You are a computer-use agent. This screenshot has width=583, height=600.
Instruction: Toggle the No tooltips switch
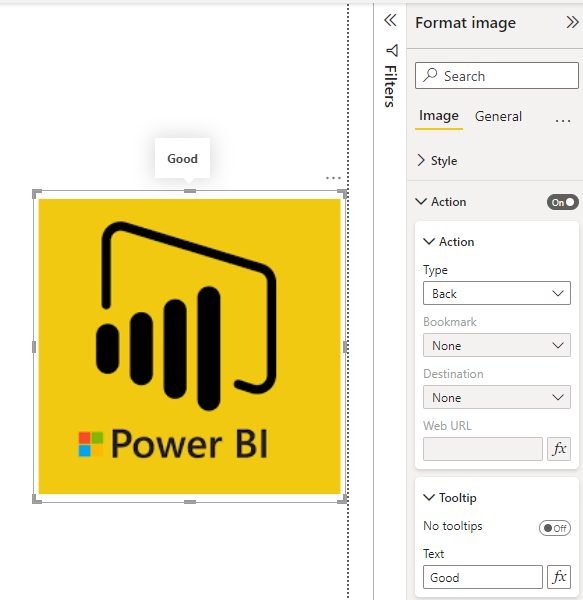555,528
